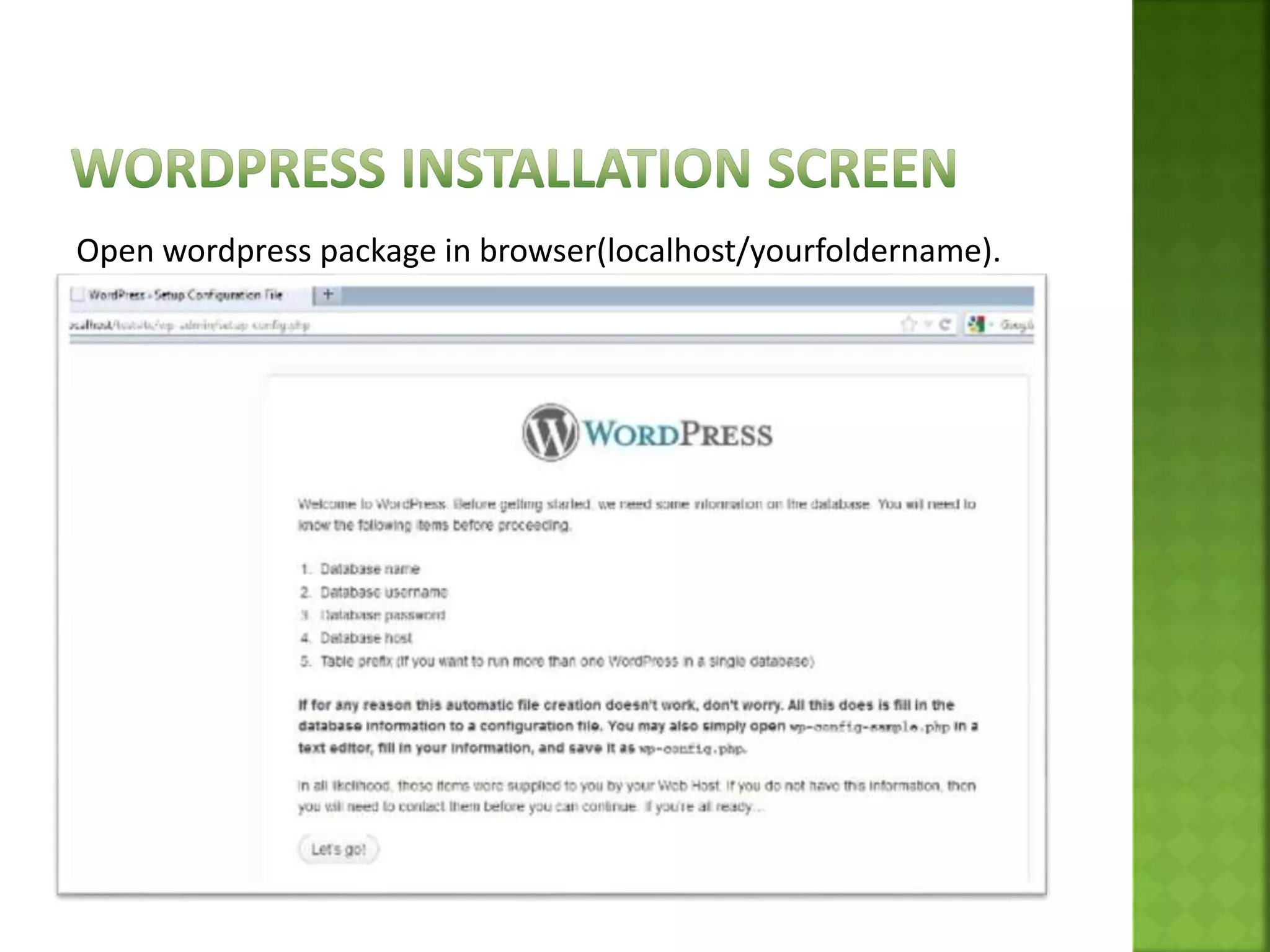Click the 'Database name' list item
The width and height of the screenshot is (1270, 952).
370,569
